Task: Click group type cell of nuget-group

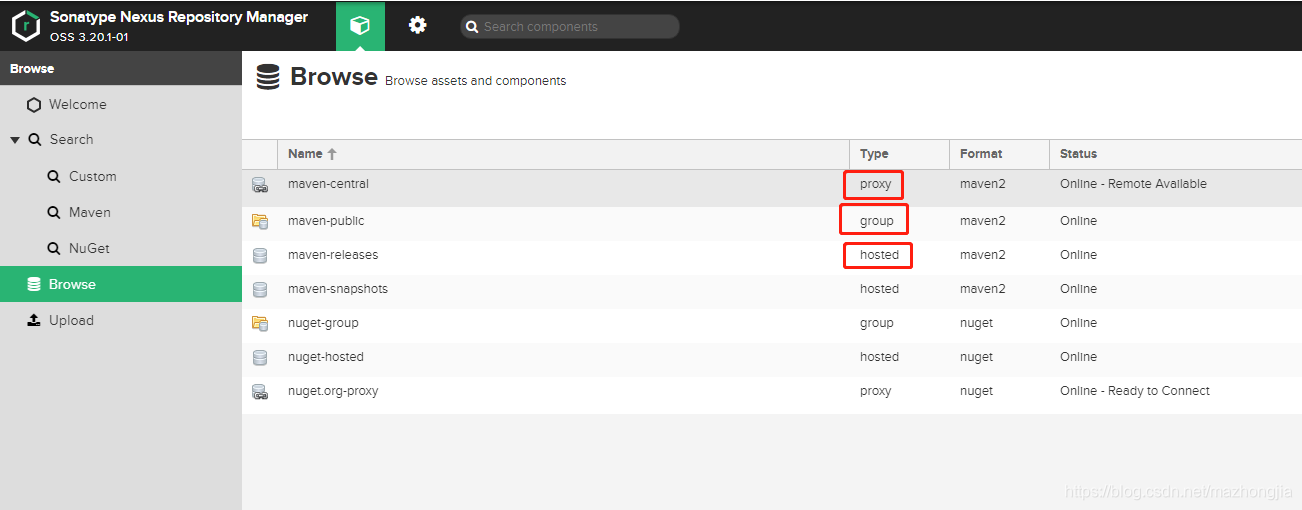Action: click(877, 323)
